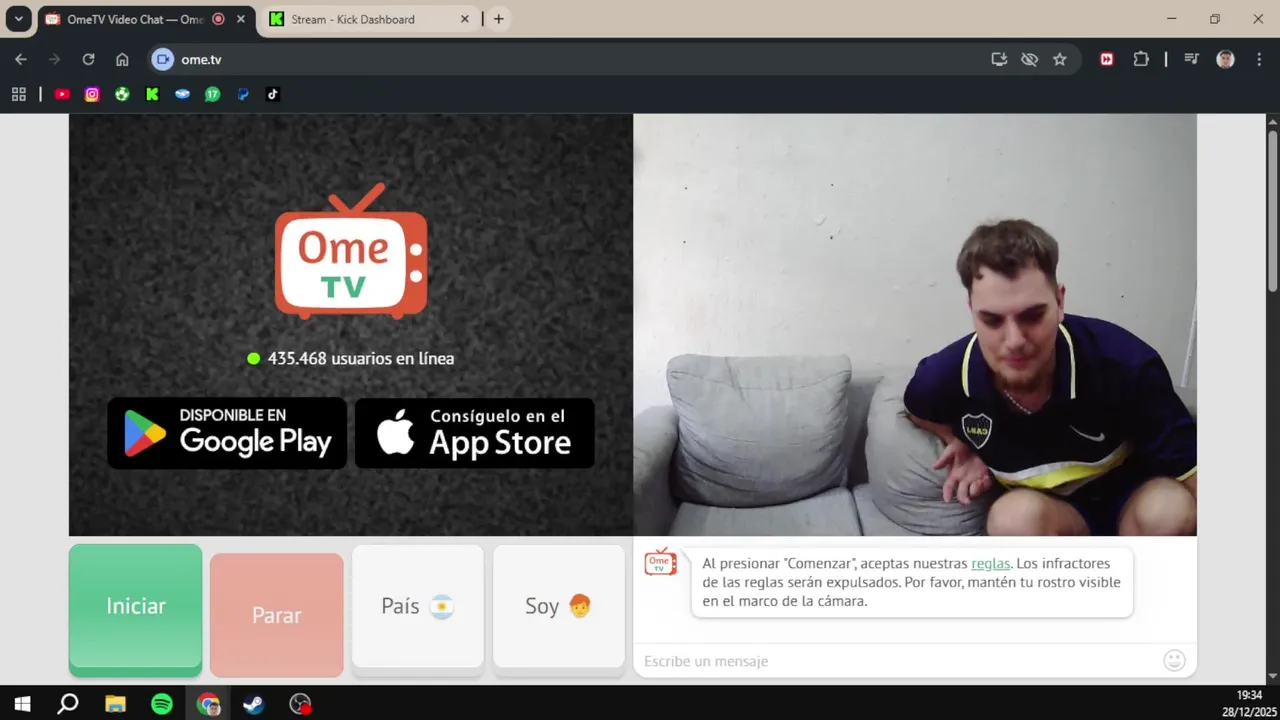Open the Windows Start menu
This screenshot has width=1280, height=720.
pyautogui.click(x=22, y=704)
